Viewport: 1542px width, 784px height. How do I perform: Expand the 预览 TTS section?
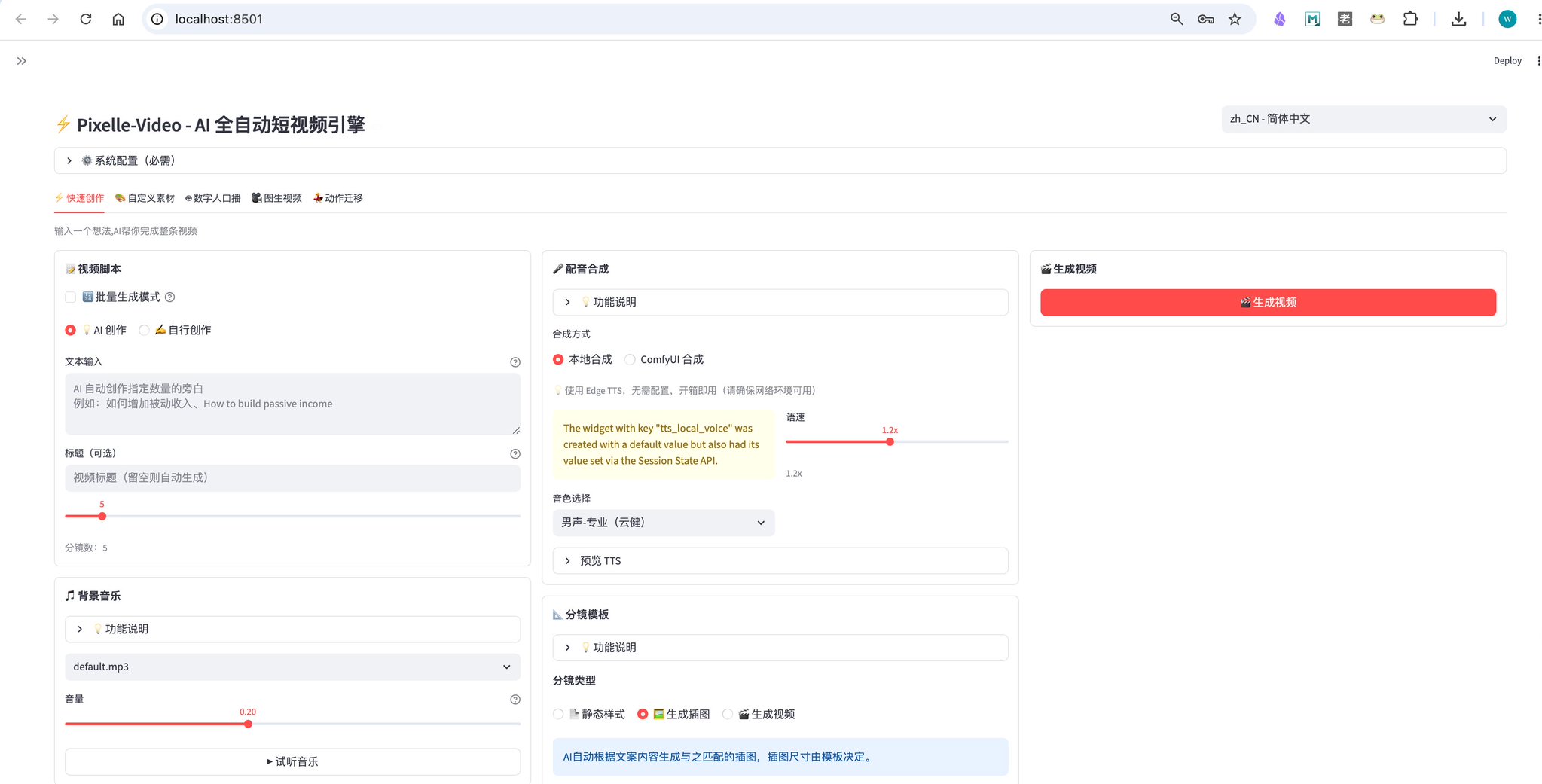780,561
